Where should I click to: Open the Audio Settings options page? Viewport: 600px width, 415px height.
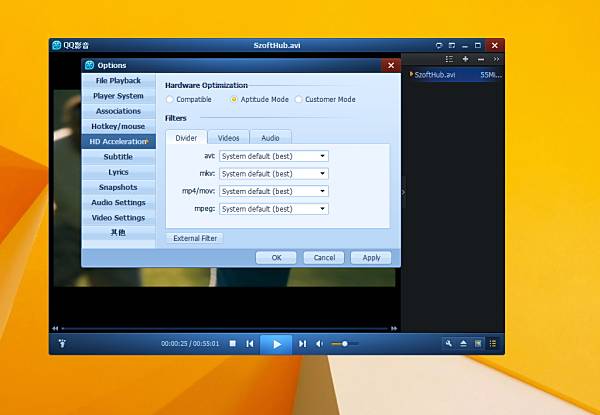point(118,203)
